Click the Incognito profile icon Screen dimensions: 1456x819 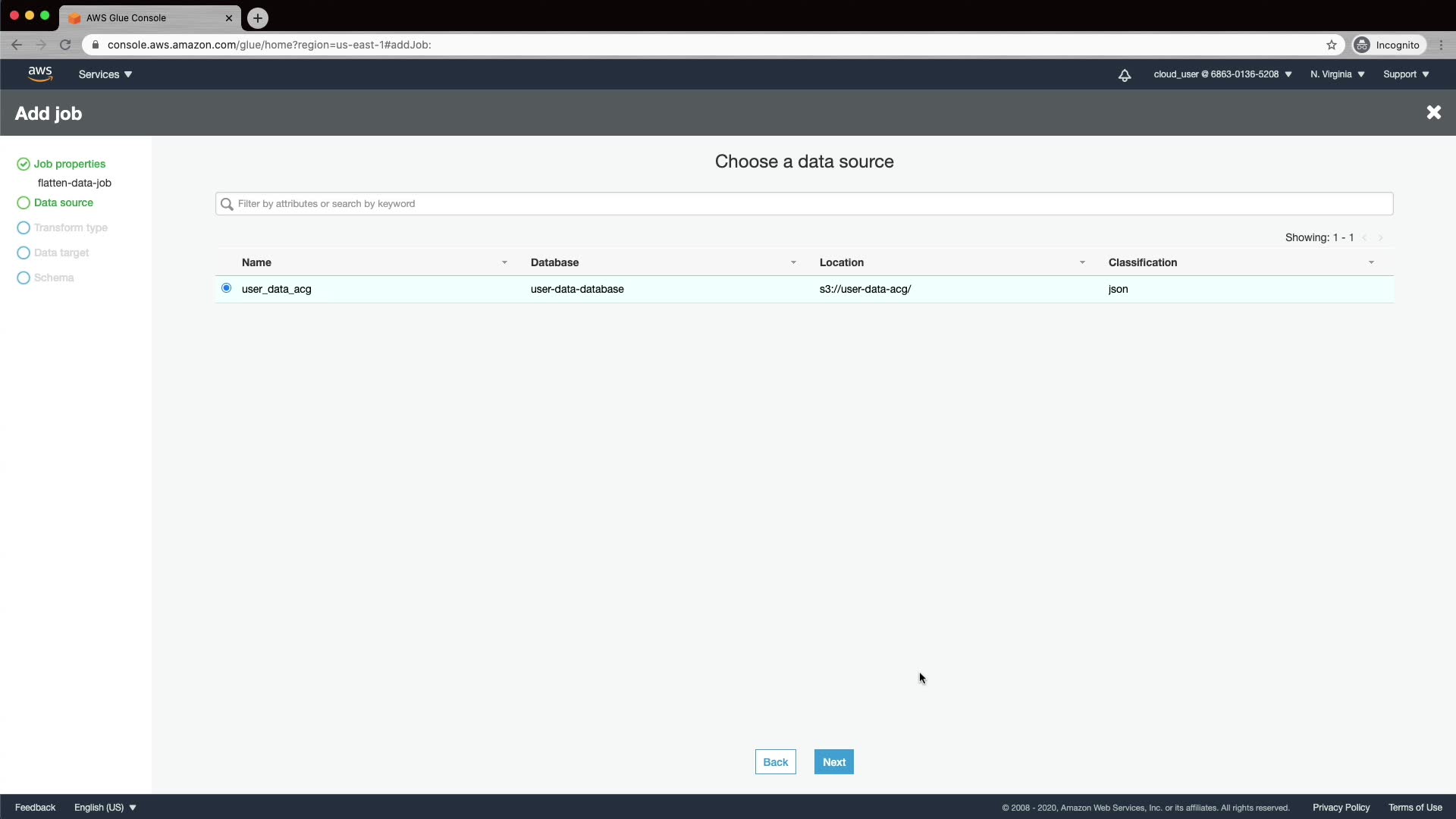1363,45
